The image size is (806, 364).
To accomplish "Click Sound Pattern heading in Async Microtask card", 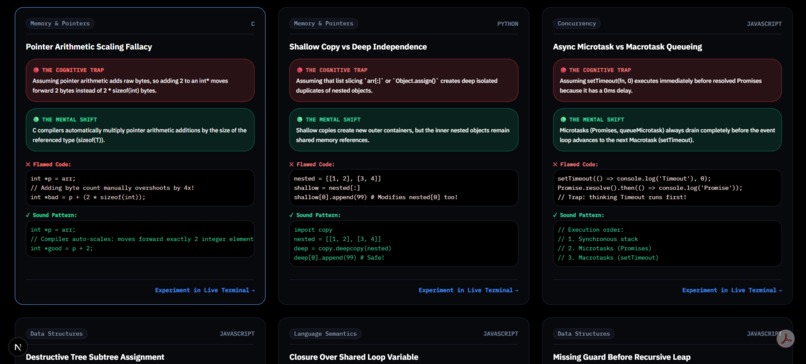I will [x=578, y=215].
